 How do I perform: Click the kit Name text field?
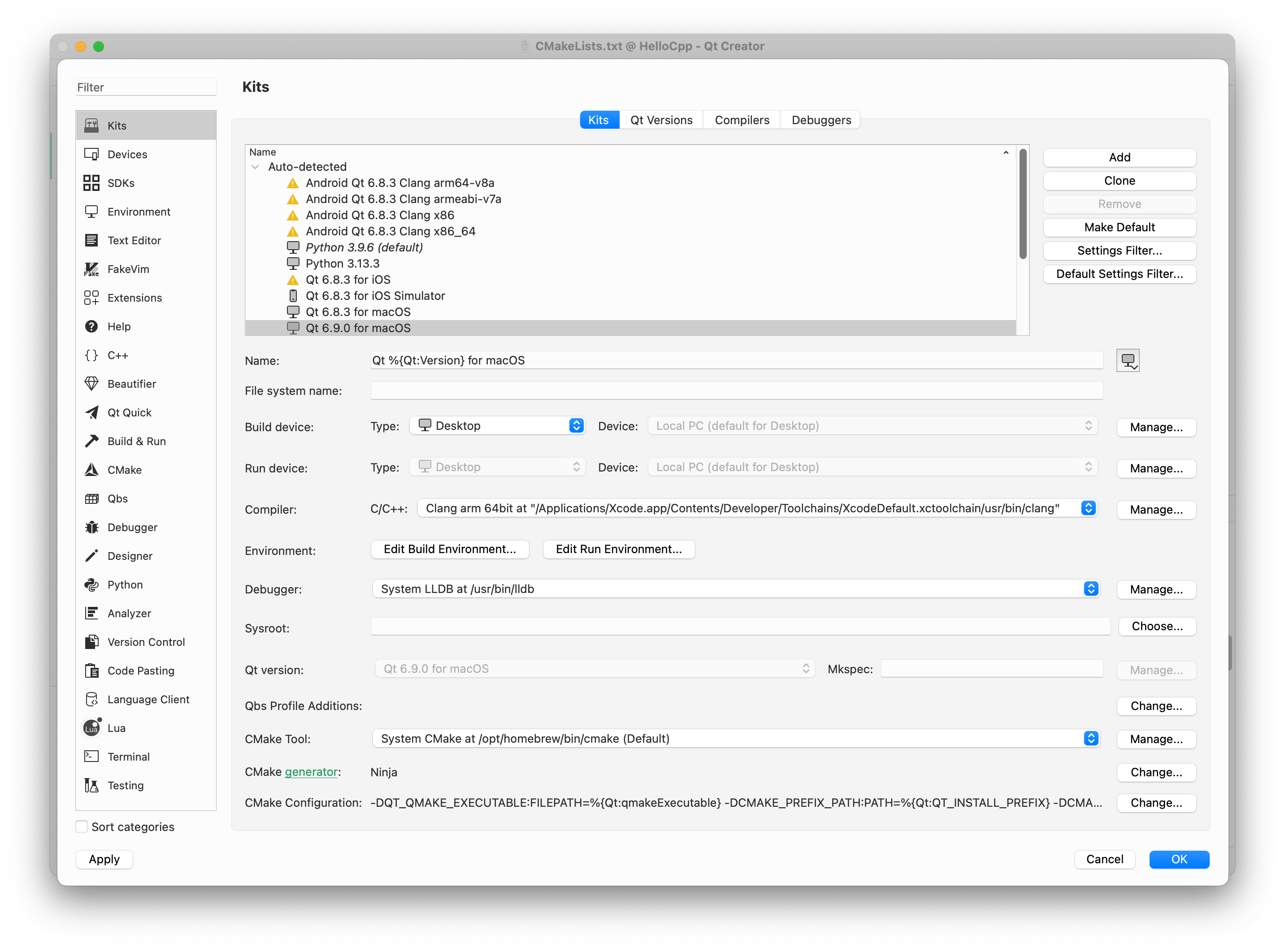pyautogui.click(x=736, y=360)
